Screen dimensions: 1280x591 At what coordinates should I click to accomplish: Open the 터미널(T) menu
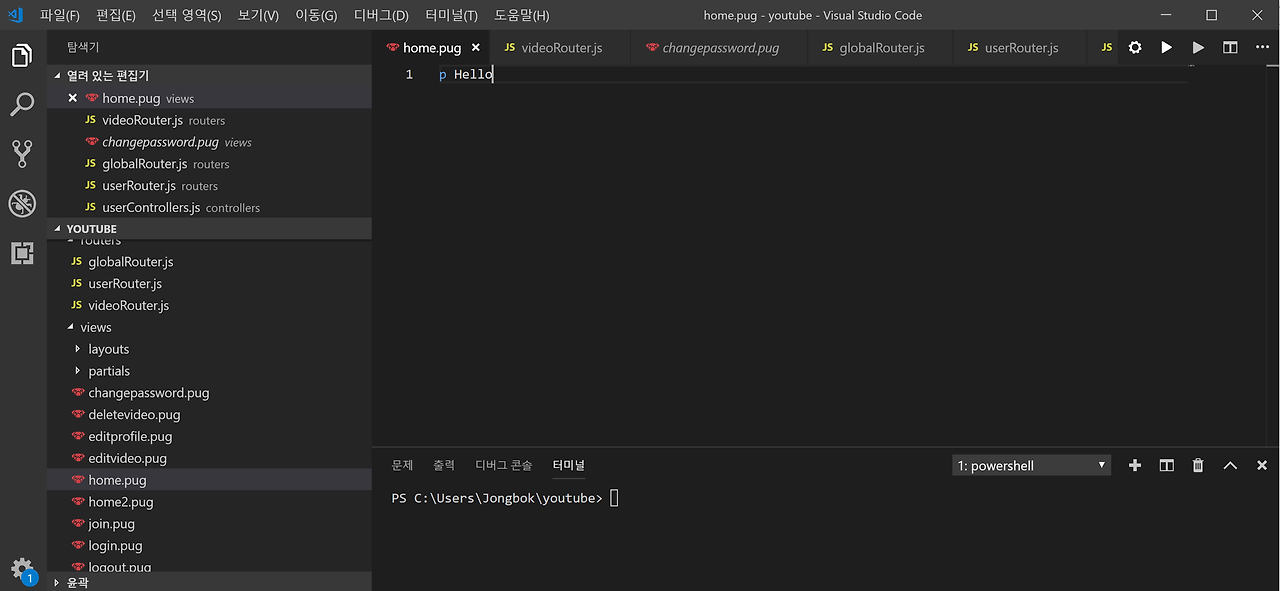[451, 15]
